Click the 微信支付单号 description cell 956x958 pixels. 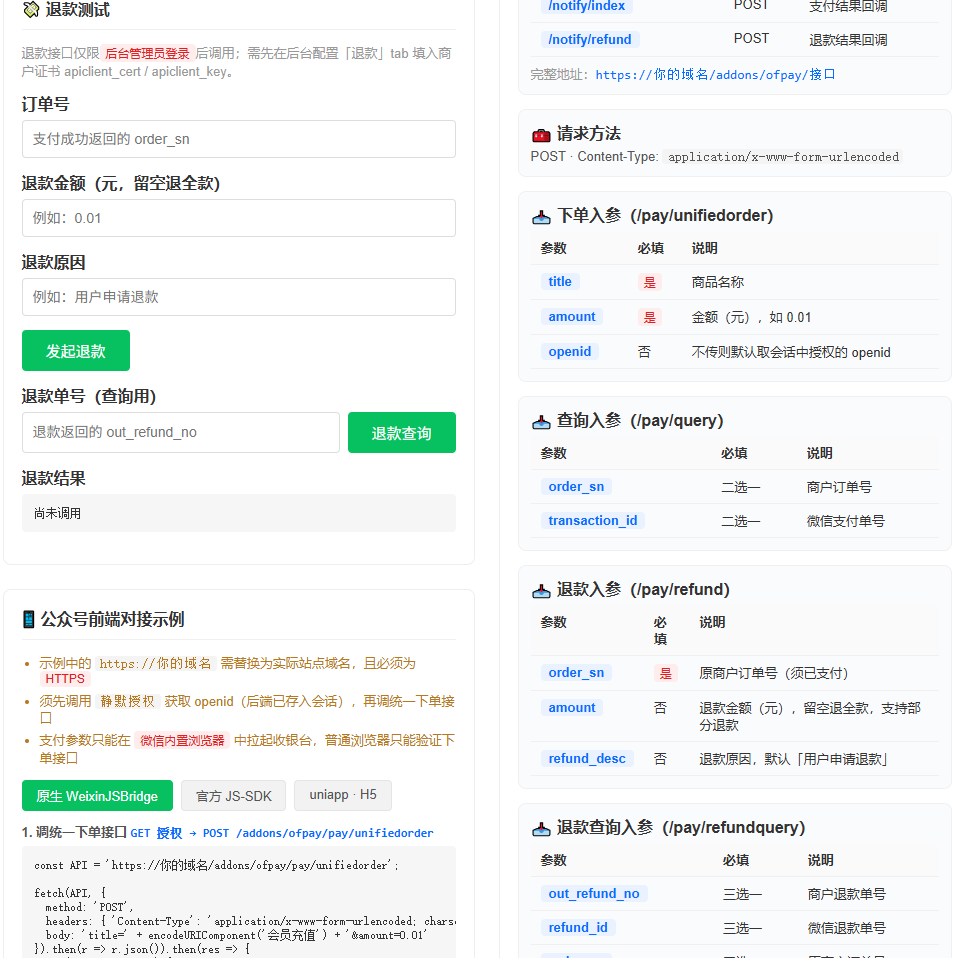point(845,521)
